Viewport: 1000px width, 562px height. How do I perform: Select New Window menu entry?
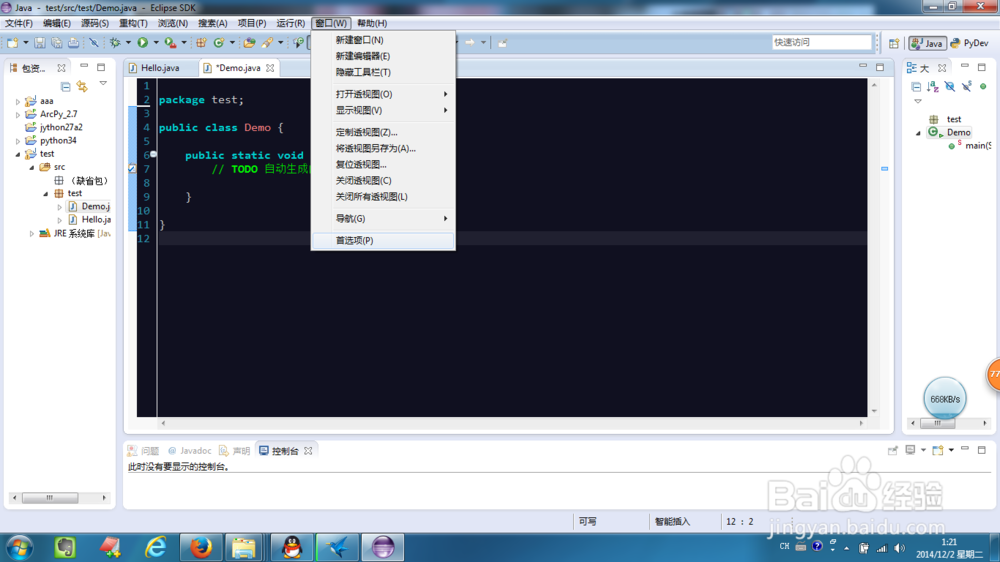[383, 40]
